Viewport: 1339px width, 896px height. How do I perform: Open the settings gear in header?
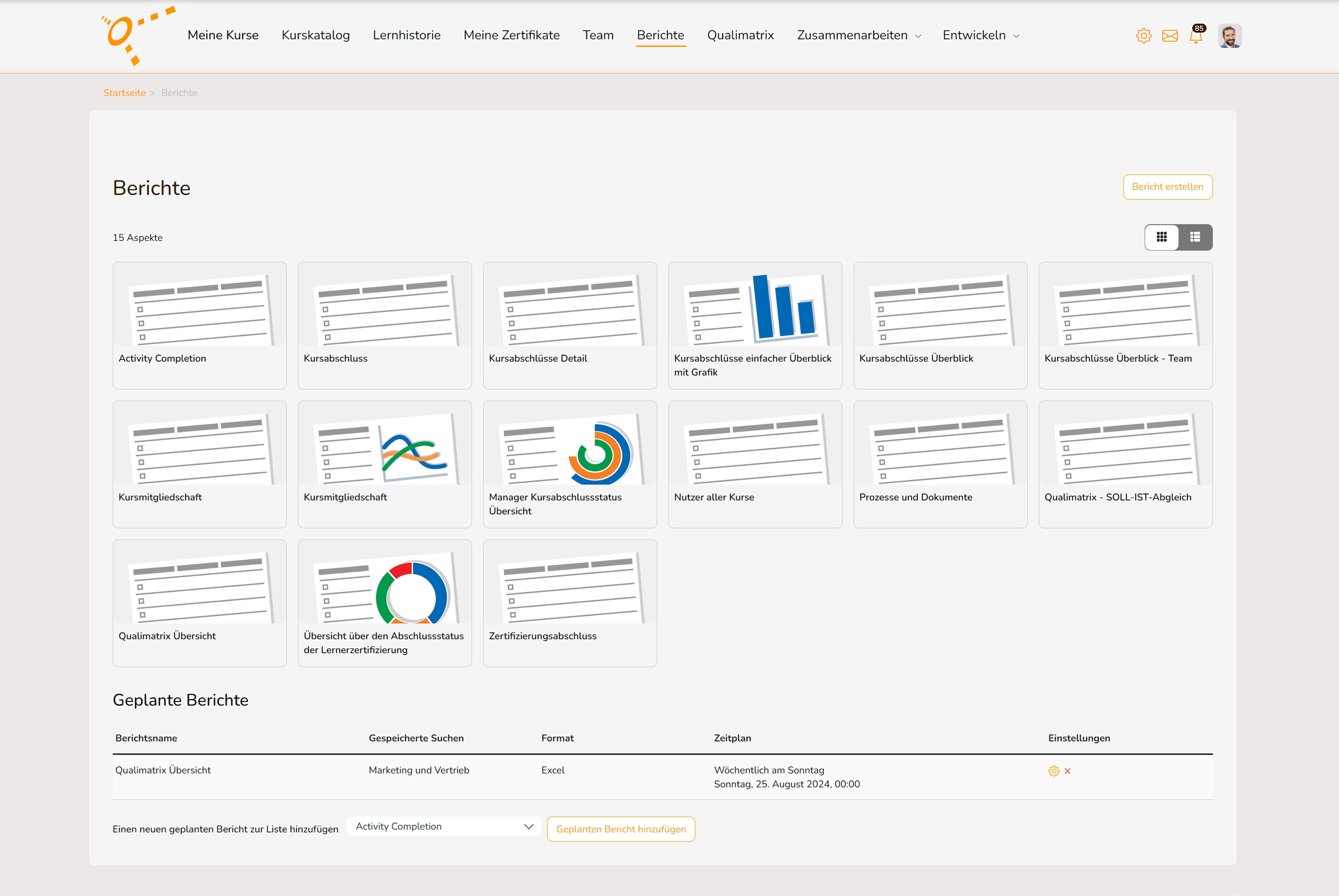click(x=1144, y=36)
